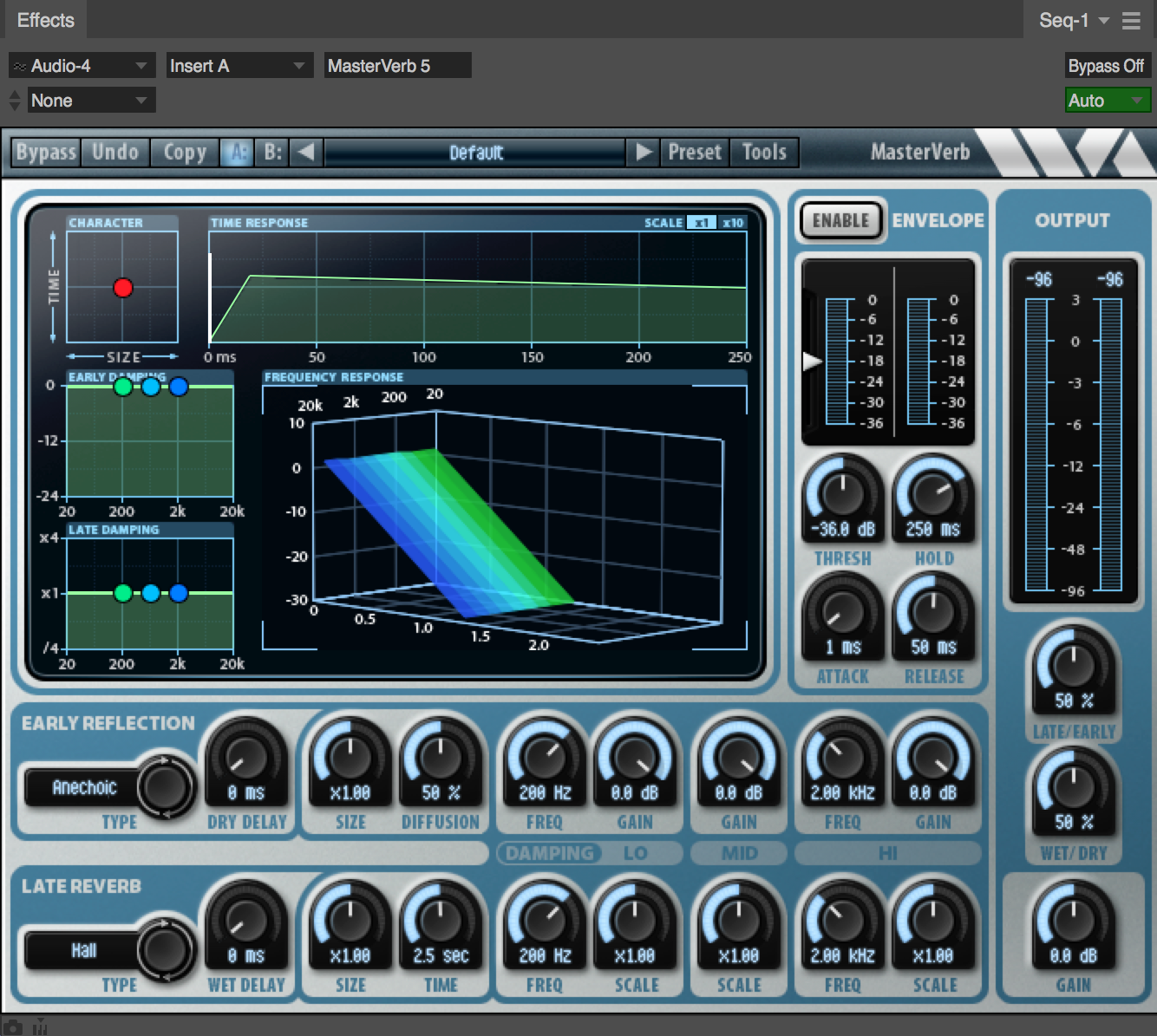
Task: Open the Audio-4 track dropdown
Action: pyautogui.click(x=82, y=66)
